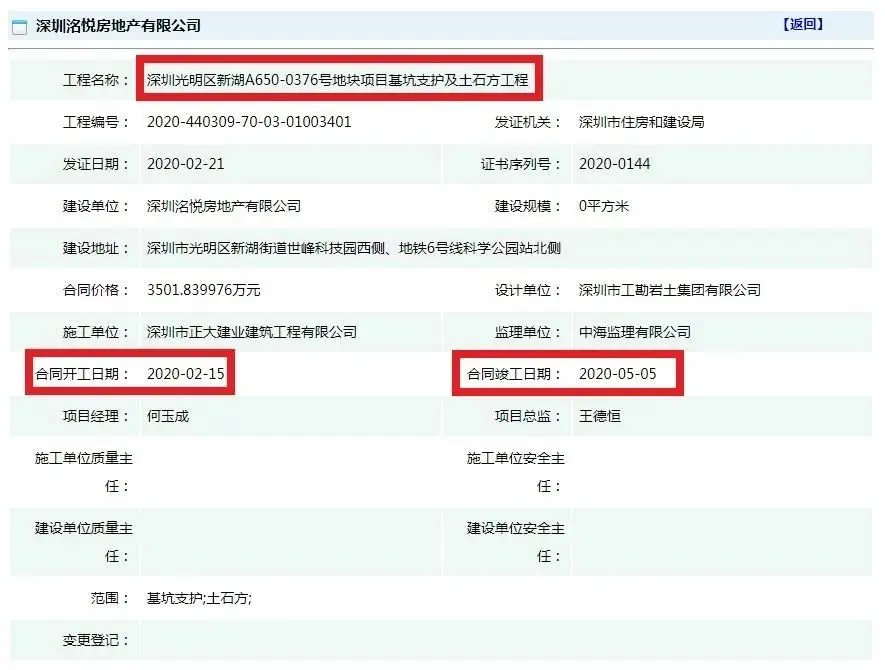This screenshot has height=670, width=885.
Task: Click the label 变更登记：
Action: tap(96, 640)
